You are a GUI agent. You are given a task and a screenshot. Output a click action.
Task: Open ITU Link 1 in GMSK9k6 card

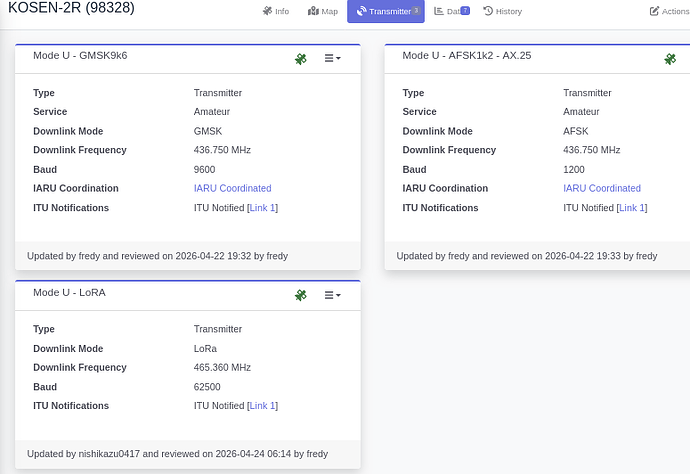(x=262, y=208)
